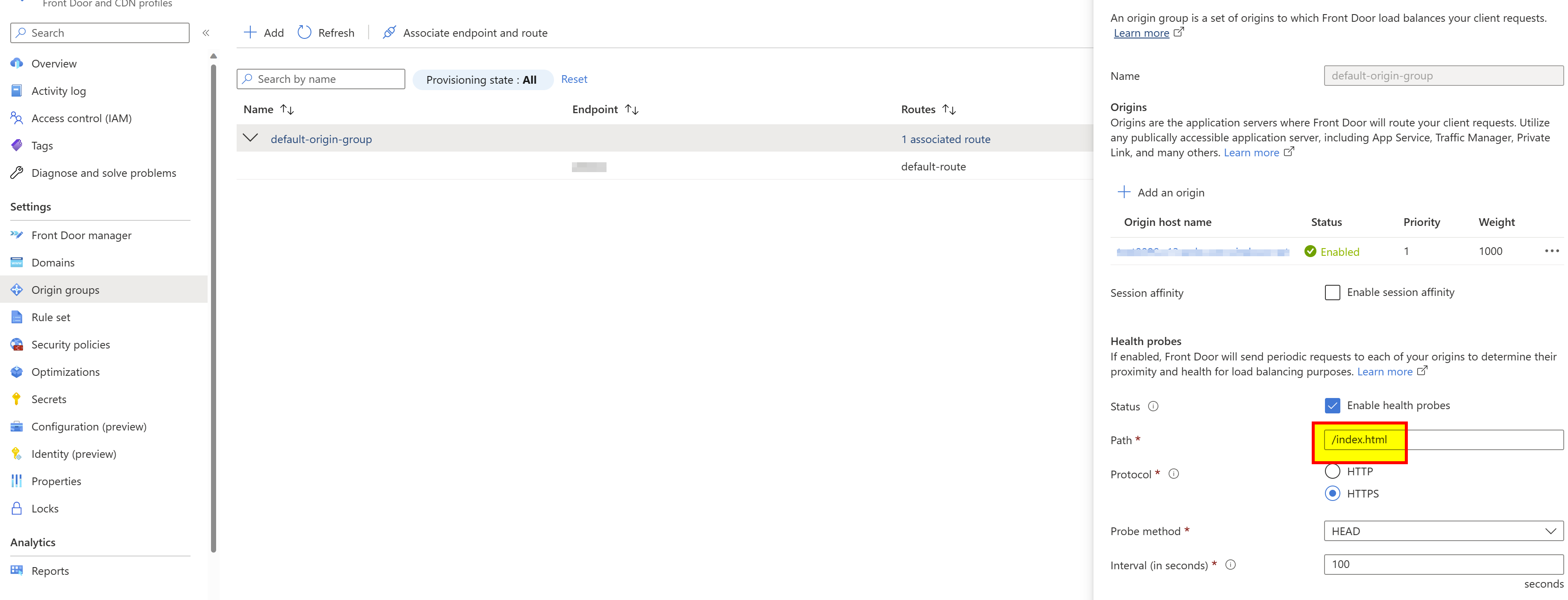Select the HTTP probe protocol
The image size is (1568, 600).
pyautogui.click(x=1332, y=470)
